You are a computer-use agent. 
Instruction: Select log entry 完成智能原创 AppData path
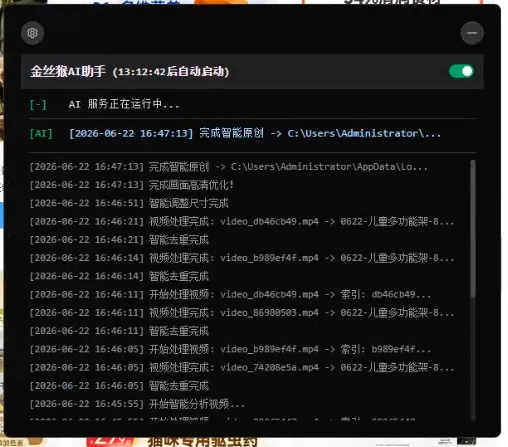(228, 167)
